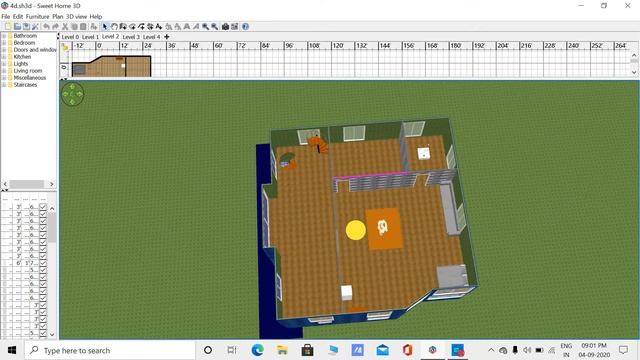Click the Save home toolbar icon
640x360 pixels.
coord(26,27)
